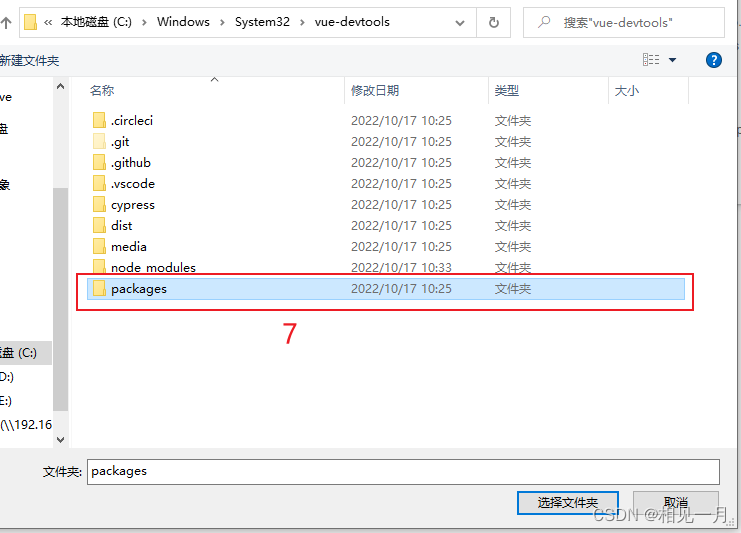The width and height of the screenshot is (741, 533).
Task: Click the .vscode folder name
Action: pos(133,183)
